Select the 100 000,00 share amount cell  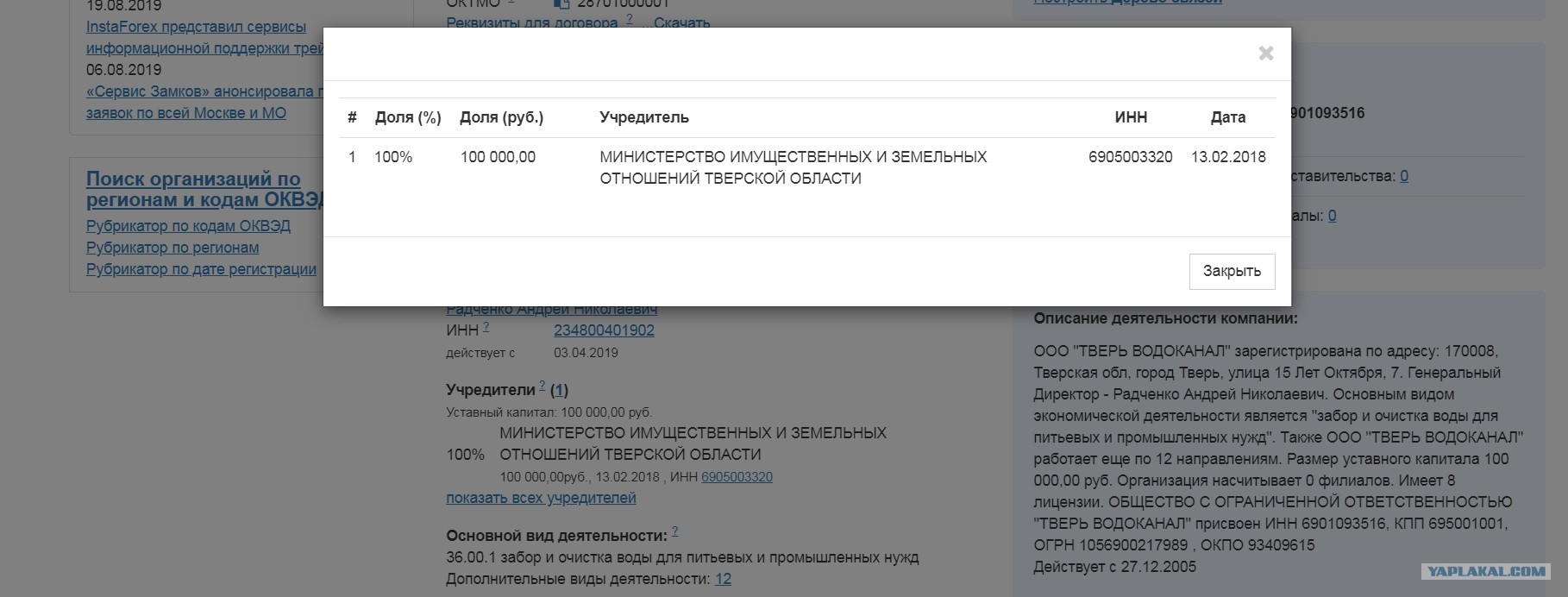pyautogui.click(x=498, y=157)
